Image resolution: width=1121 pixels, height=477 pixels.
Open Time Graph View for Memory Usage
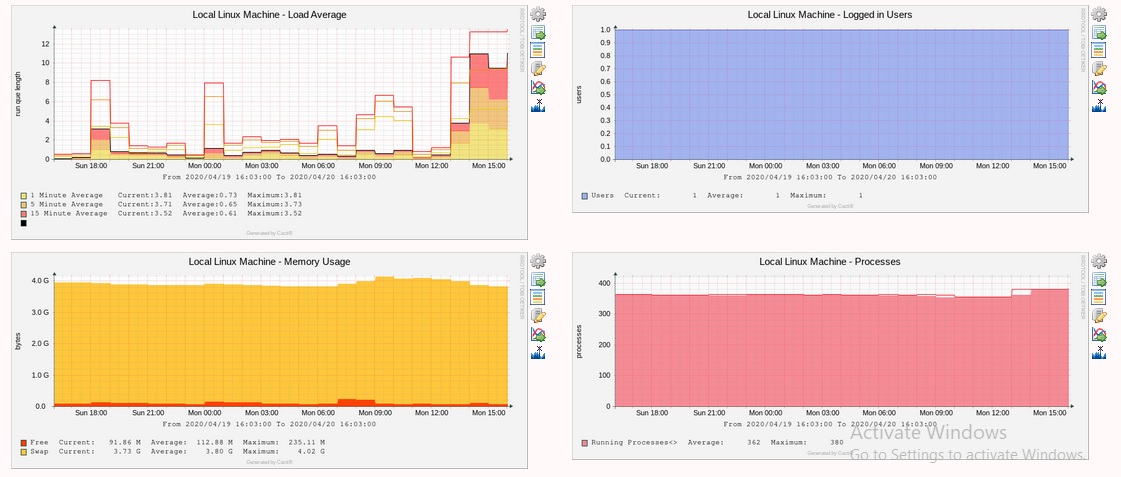click(x=538, y=298)
